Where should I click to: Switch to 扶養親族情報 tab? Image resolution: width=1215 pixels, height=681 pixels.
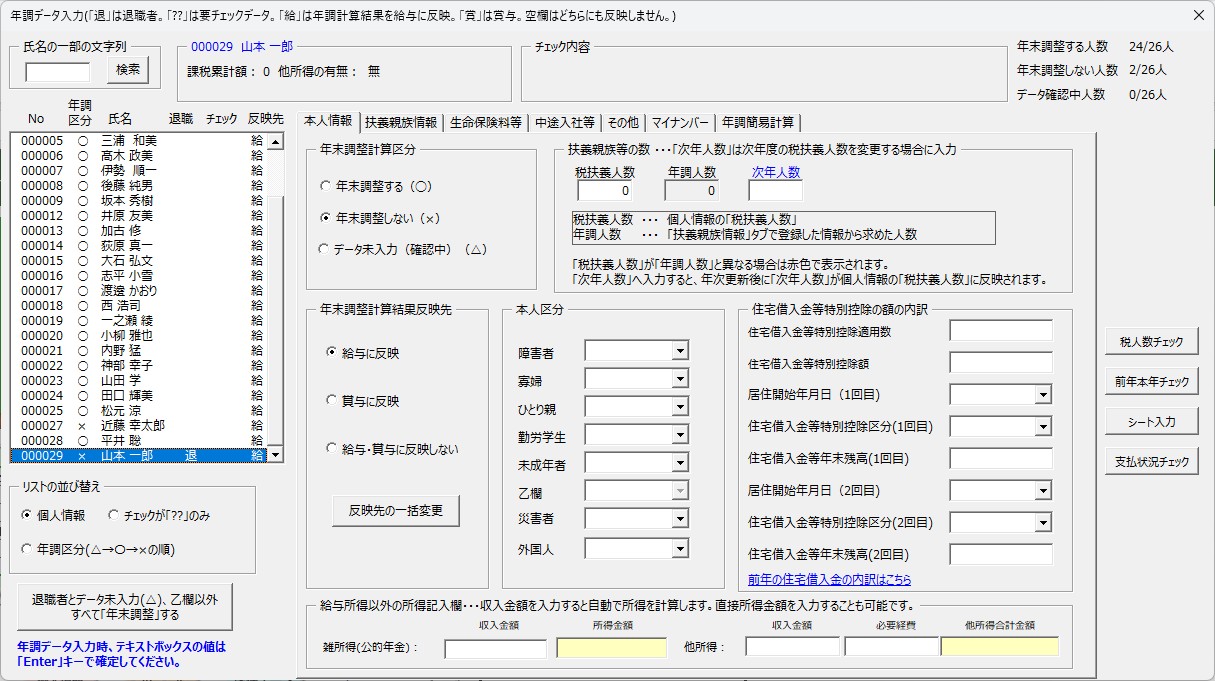tap(400, 122)
